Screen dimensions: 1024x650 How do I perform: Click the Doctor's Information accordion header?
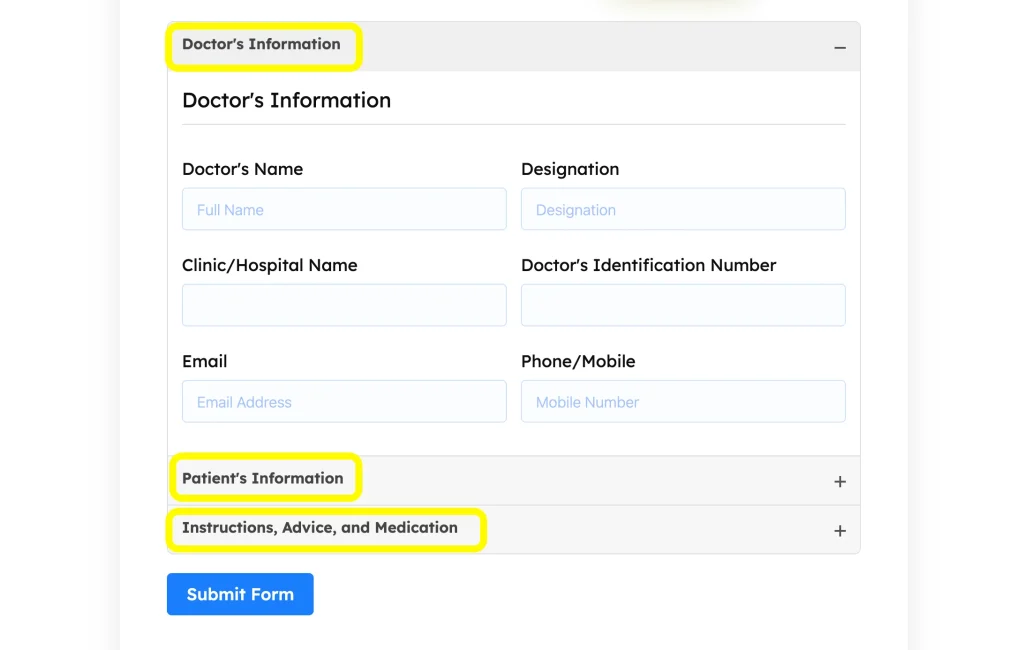pos(261,44)
